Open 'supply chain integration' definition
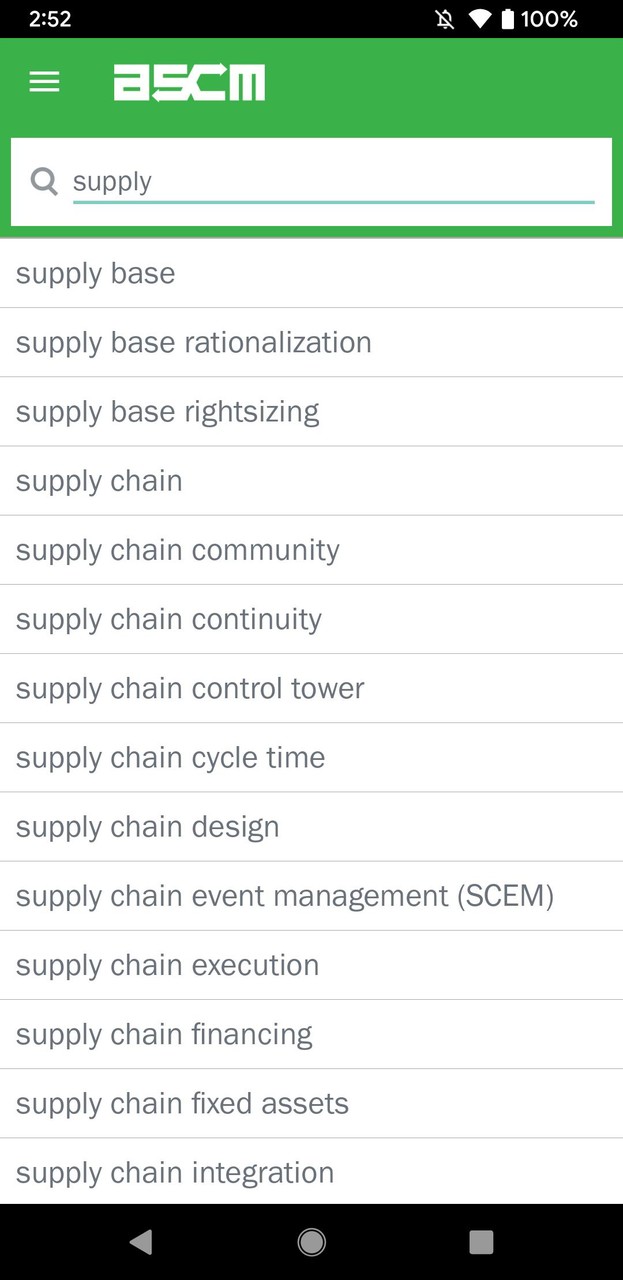This screenshot has width=623, height=1280. [x=175, y=1172]
